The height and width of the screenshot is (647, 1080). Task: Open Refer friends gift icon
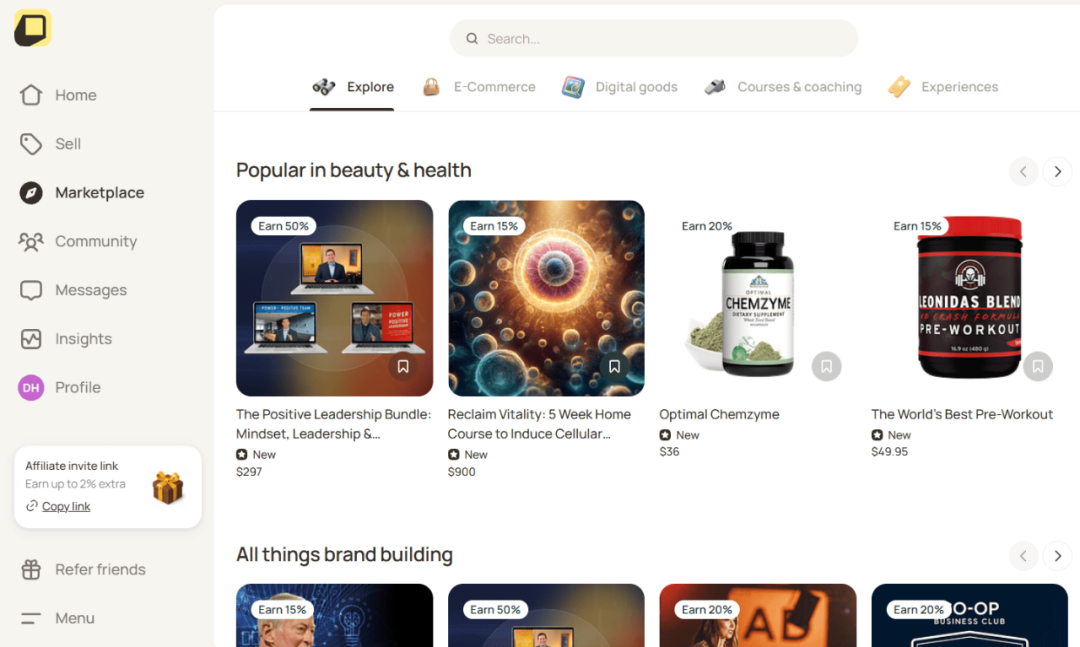click(31, 570)
